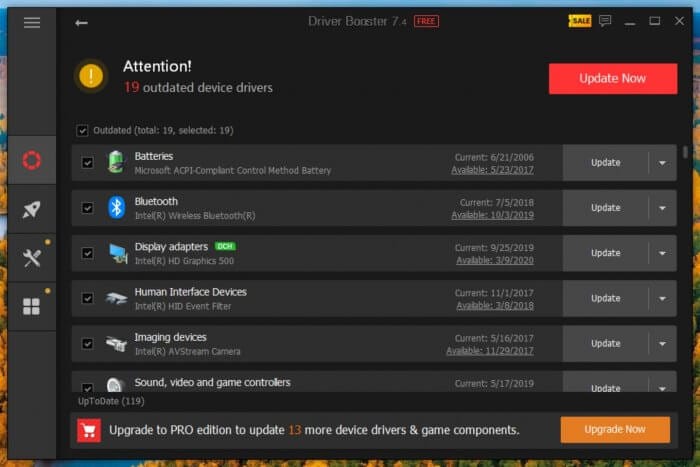The height and width of the screenshot is (467, 700).
Task: Expand the Bluetooth update dropdown arrow
Action: click(662, 208)
